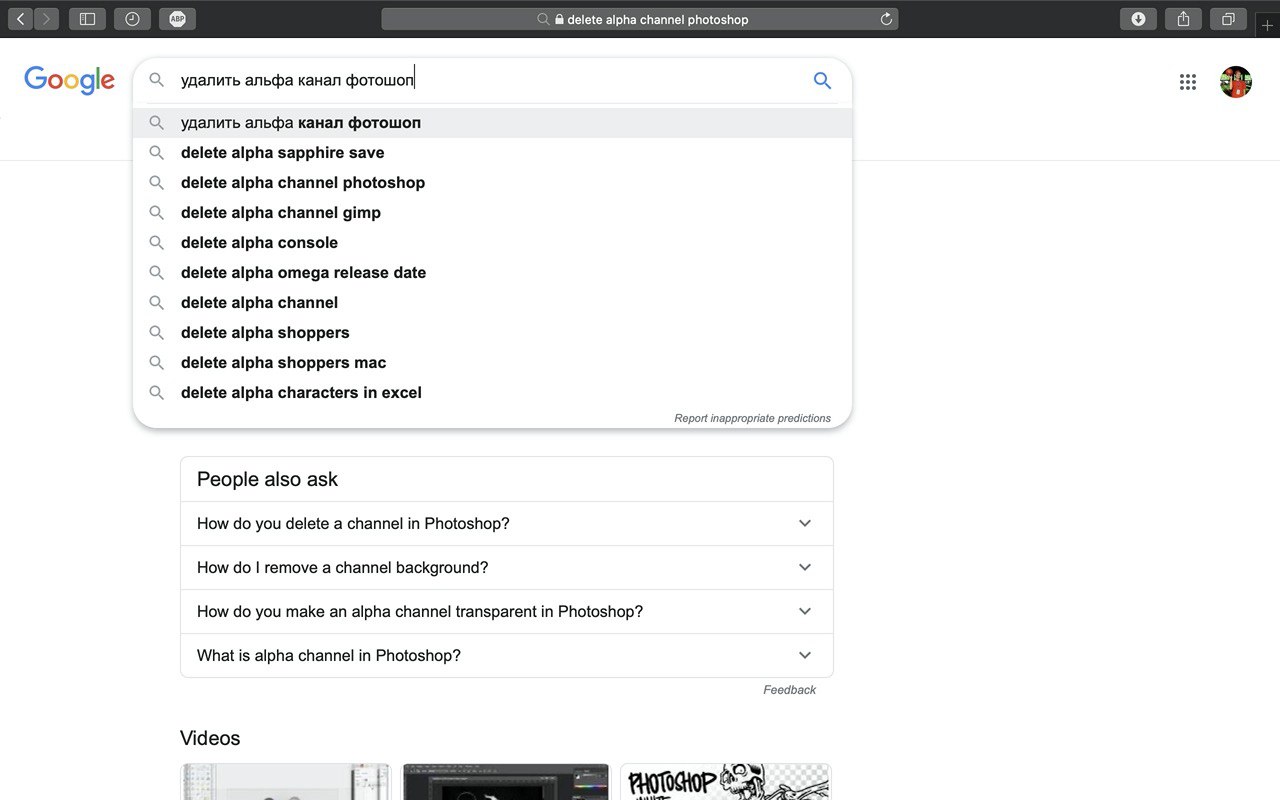Expand 'How do you delete a channel in Photoshop?'

tap(506, 523)
